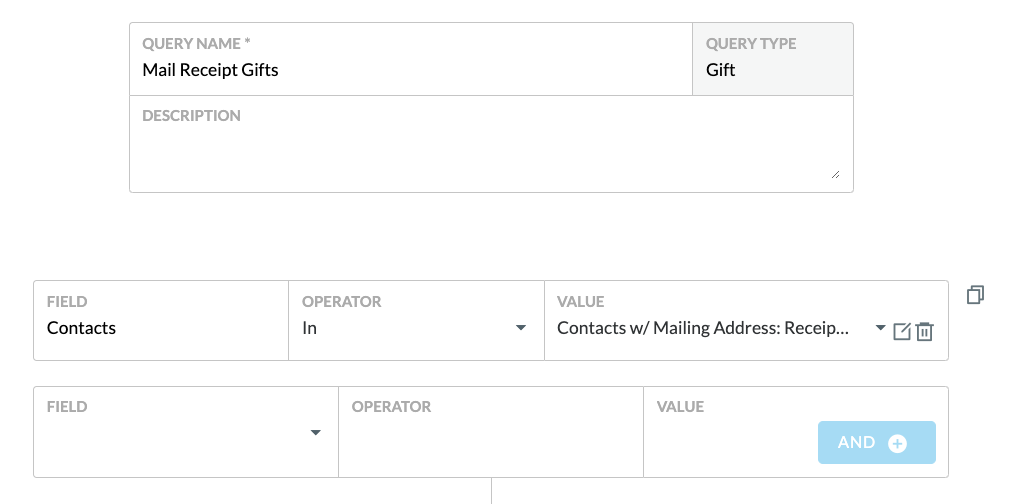Click the plus icon on AND button
1018x504 pixels.
[x=897, y=444]
